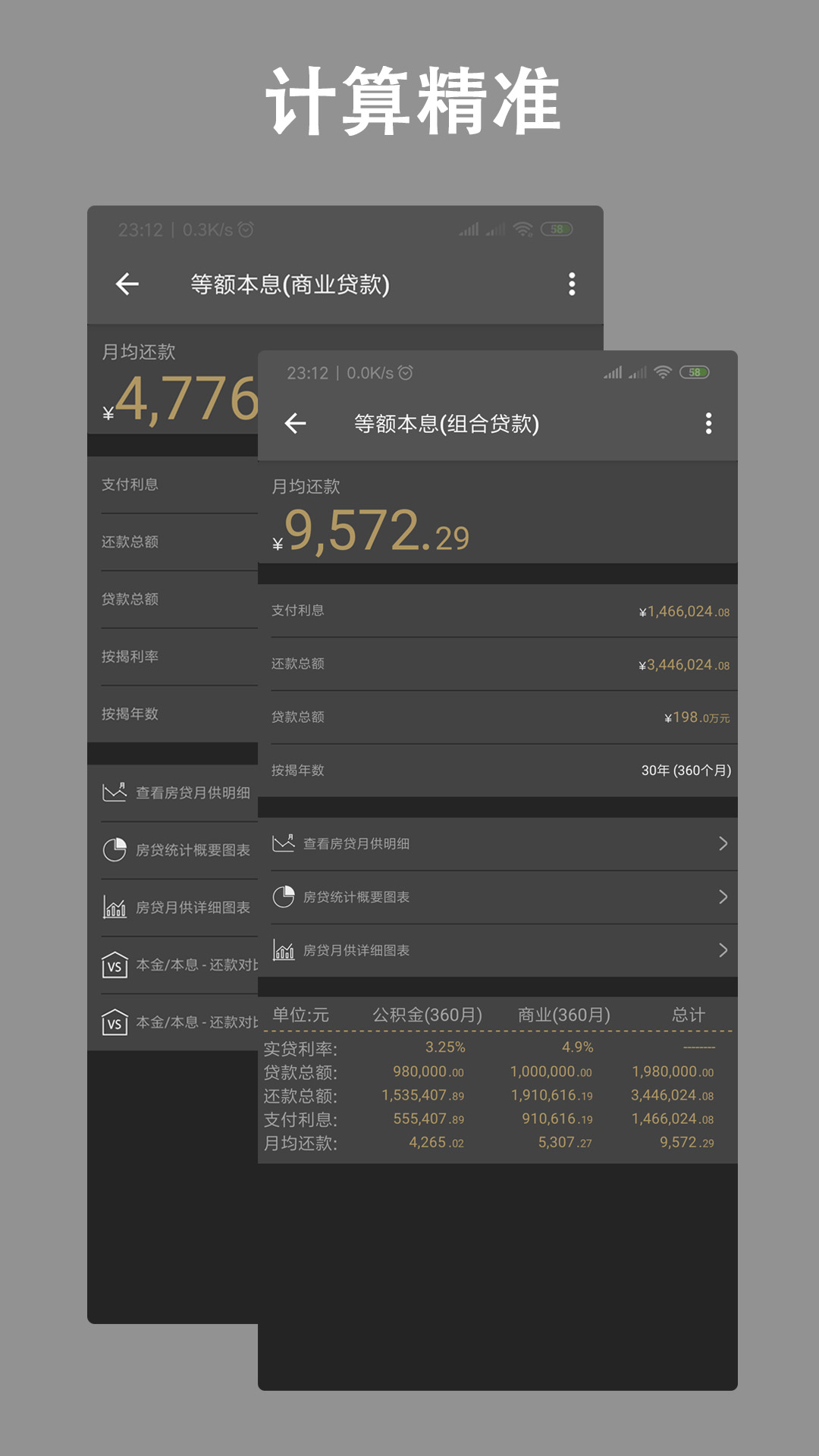Viewport: 819px width, 1456px height.
Task: Tap 支付利息 value ¥1,466,024.08 row
Action: click(497, 610)
